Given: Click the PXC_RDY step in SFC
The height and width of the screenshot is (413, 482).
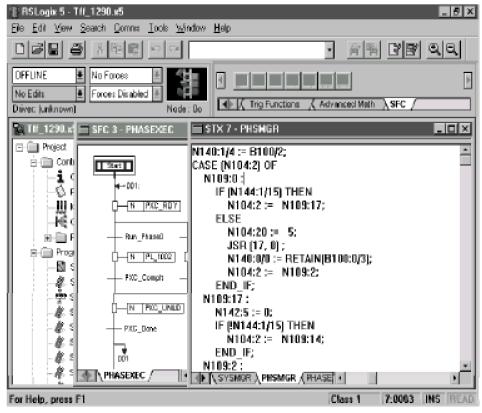Looking at the screenshot, I should coord(154,206).
